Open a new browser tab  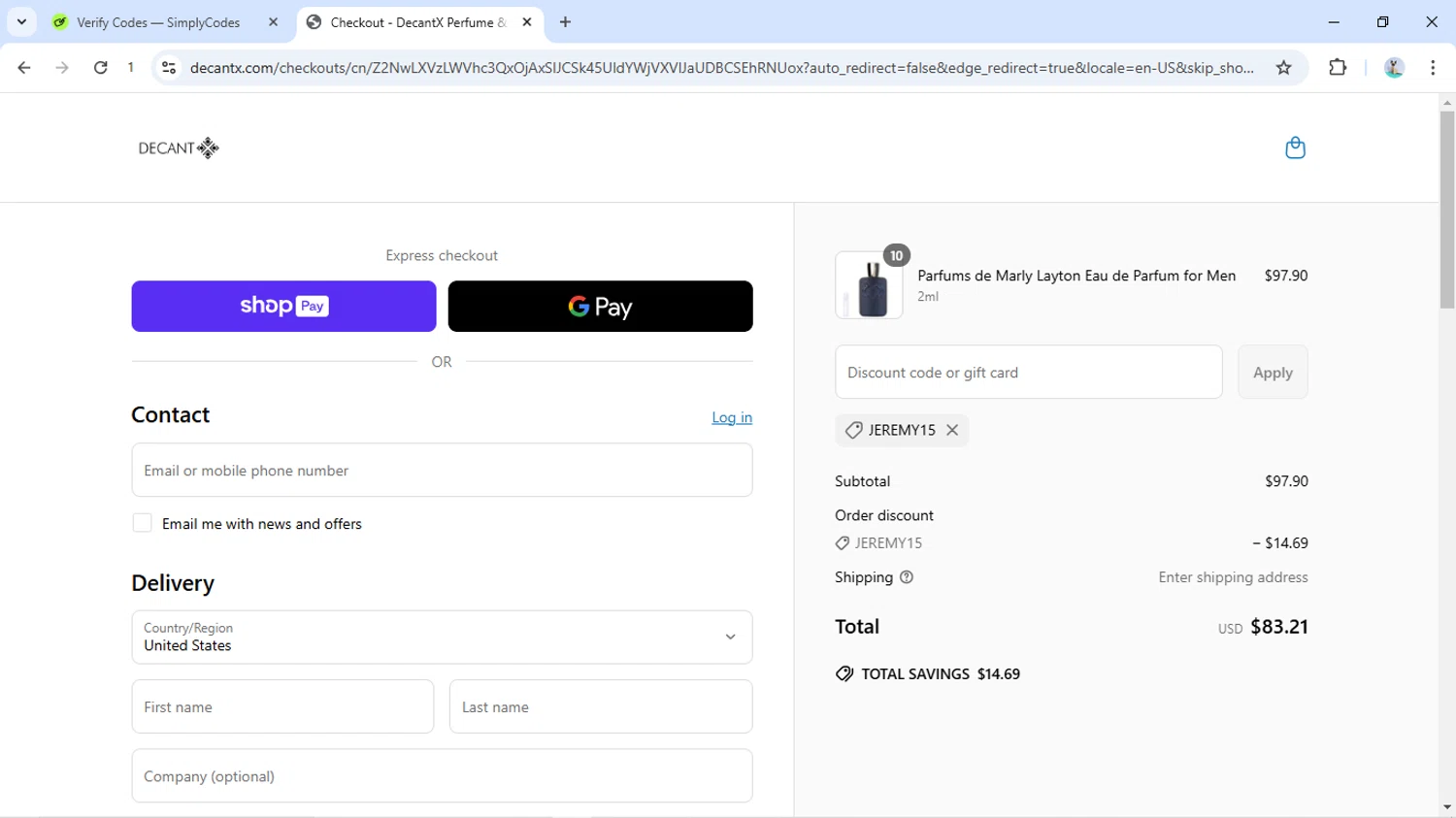(x=565, y=22)
